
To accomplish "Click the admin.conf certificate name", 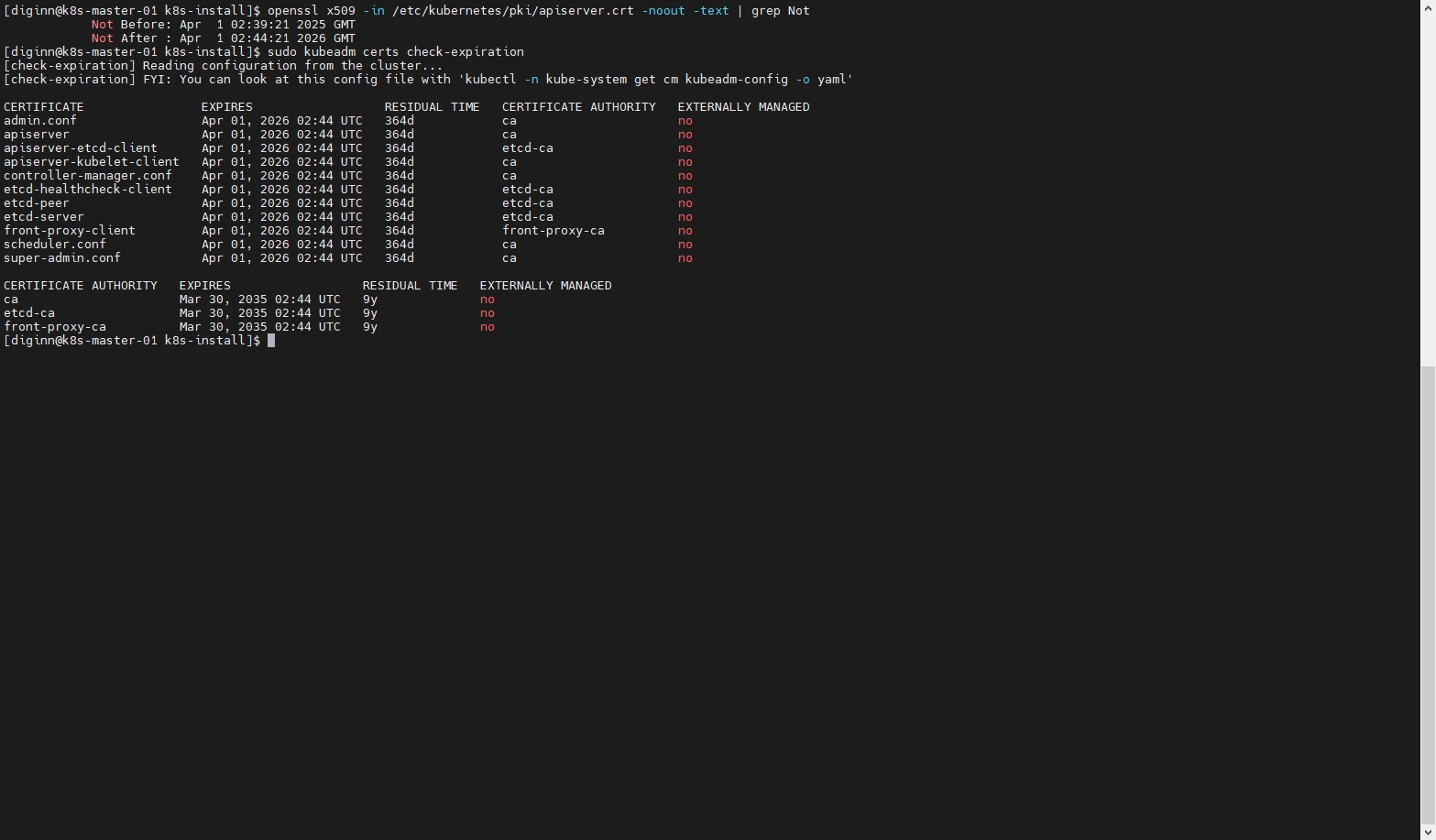I will click(x=40, y=121).
